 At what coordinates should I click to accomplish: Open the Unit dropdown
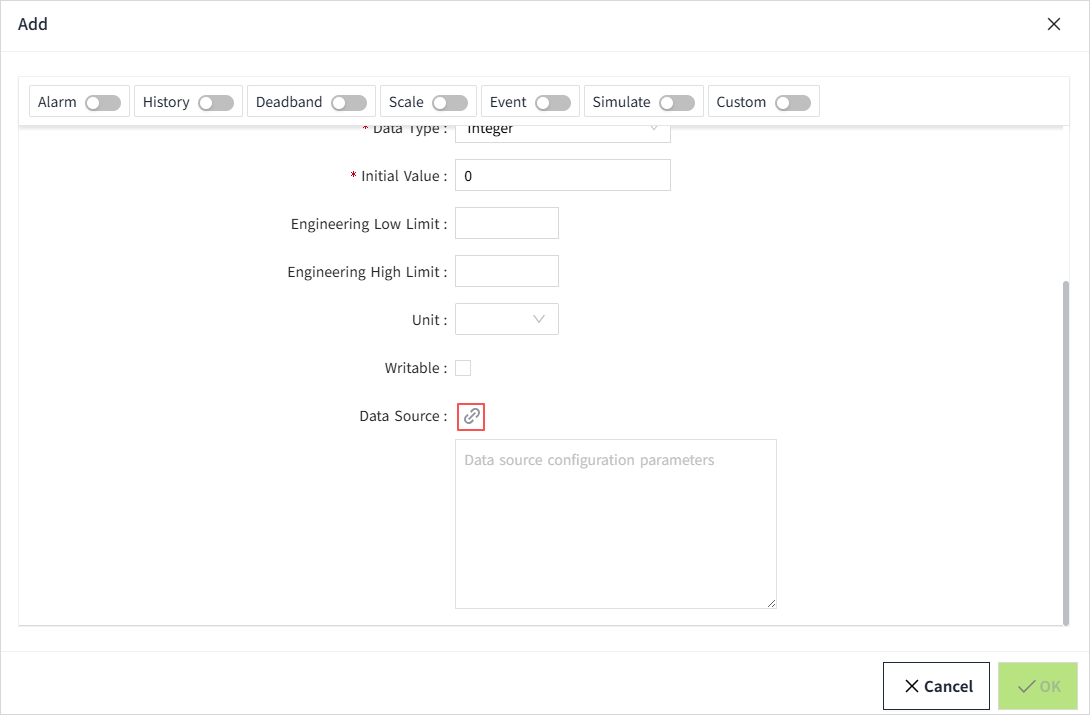(507, 319)
